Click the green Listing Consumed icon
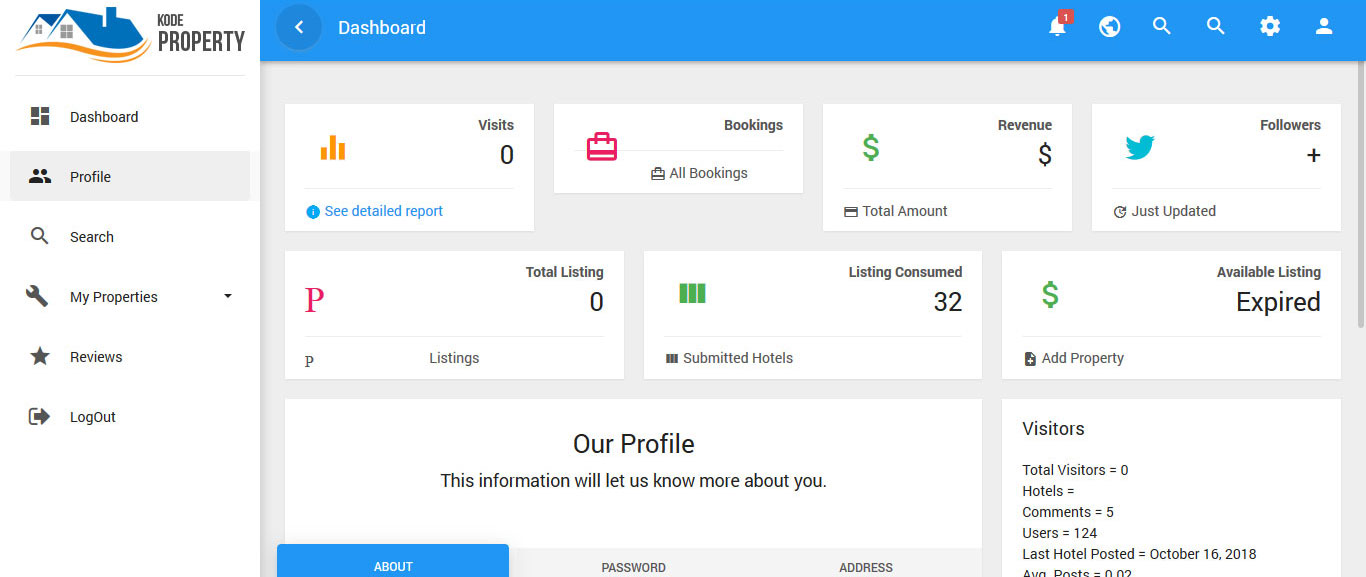The width and height of the screenshot is (1366, 577). click(692, 293)
